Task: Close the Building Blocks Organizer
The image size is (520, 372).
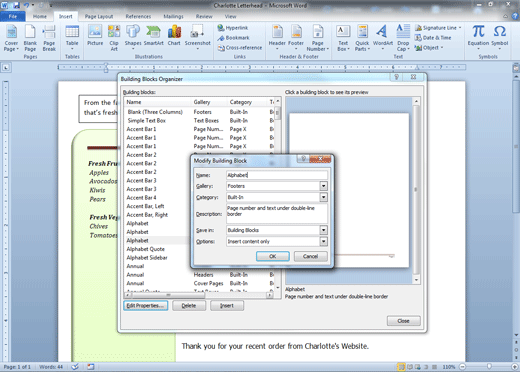Action: pyautogui.click(x=403, y=321)
